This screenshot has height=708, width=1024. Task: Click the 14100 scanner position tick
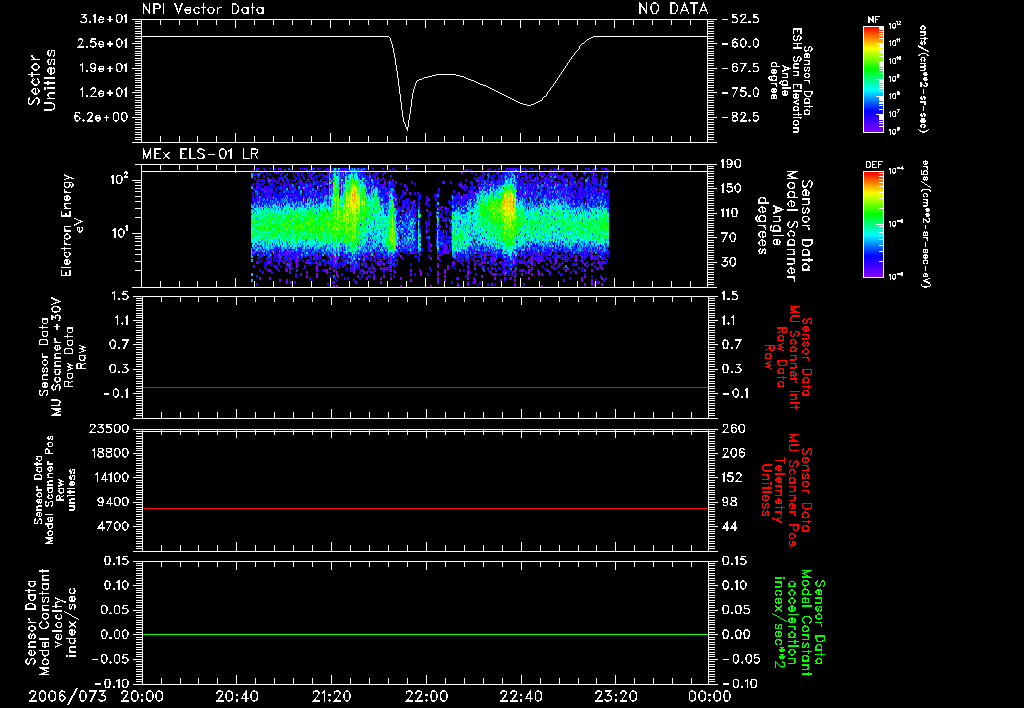[x=108, y=477]
